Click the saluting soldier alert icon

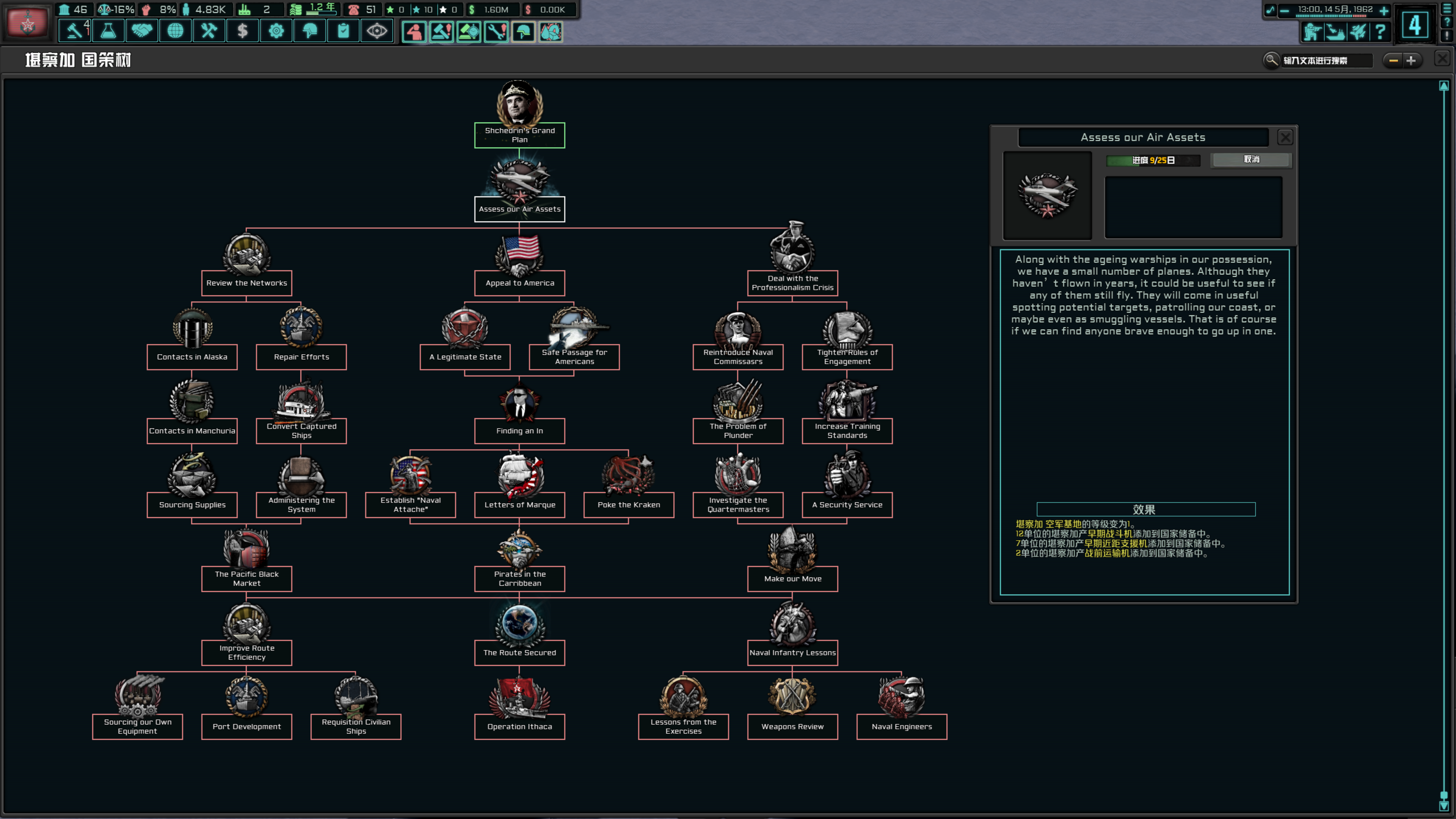(x=414, y=31)
